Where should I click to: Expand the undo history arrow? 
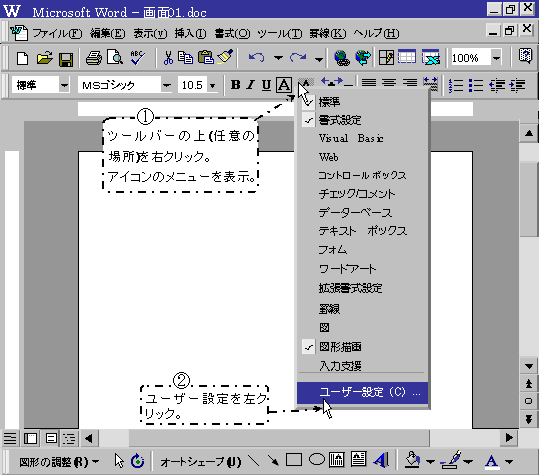coord(278,58)
